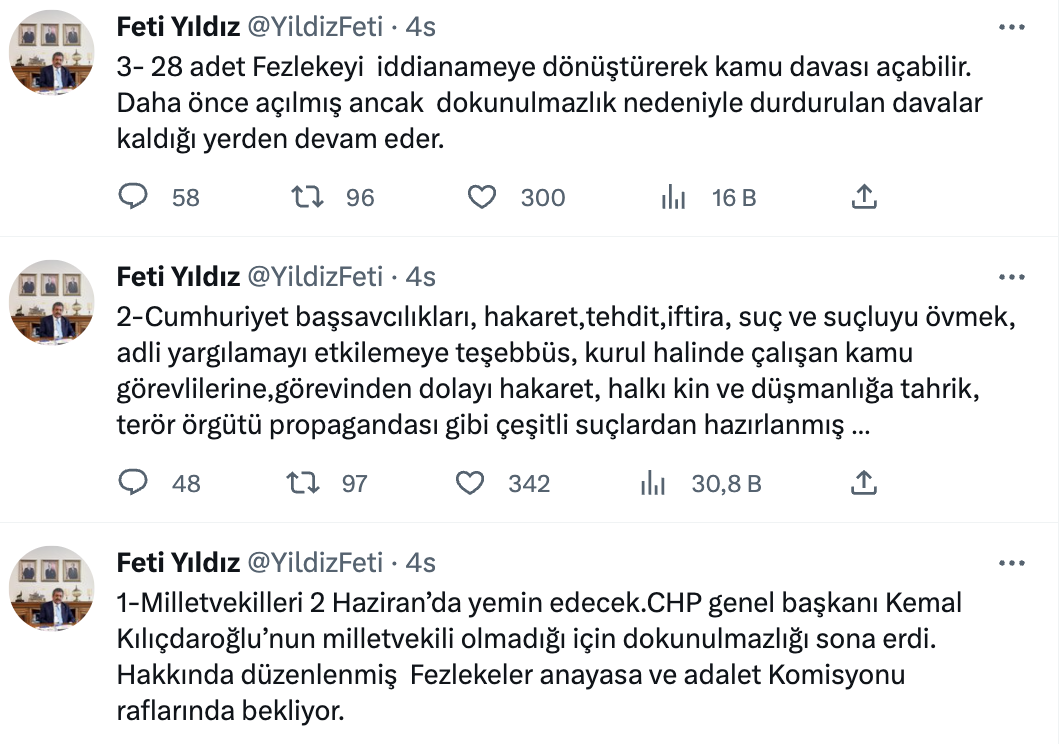Screen dimensions: 1064x744
Task: Click the share icon on the top tweet
Action: click(864, 197)
